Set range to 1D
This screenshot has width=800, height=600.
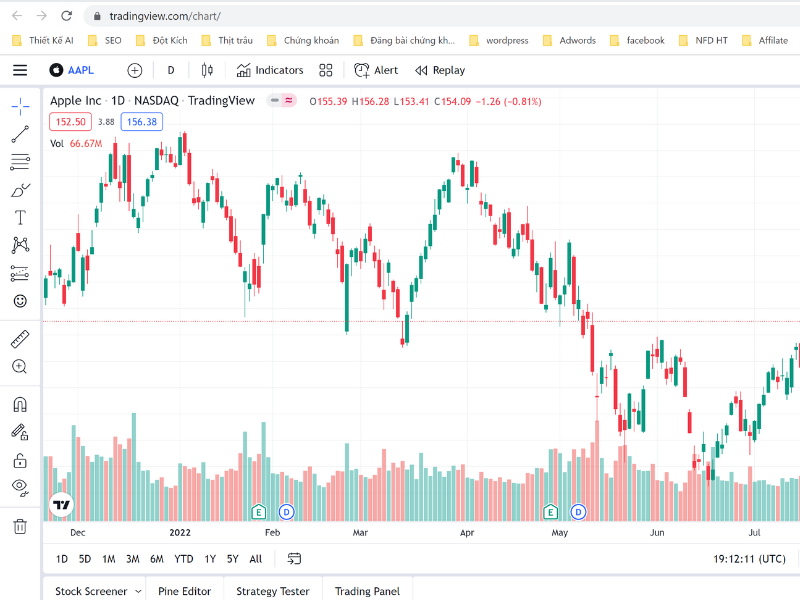[x=62, y=559]
